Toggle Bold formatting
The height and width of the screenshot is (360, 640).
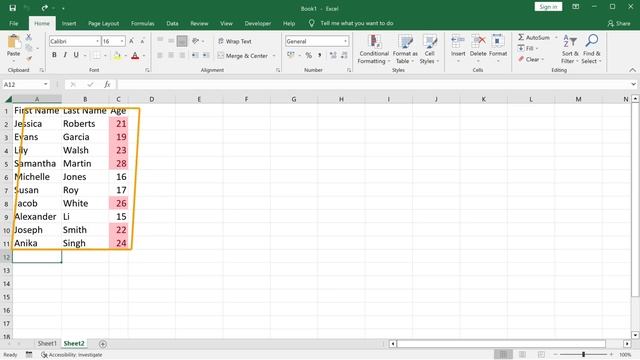coord(54,55)
